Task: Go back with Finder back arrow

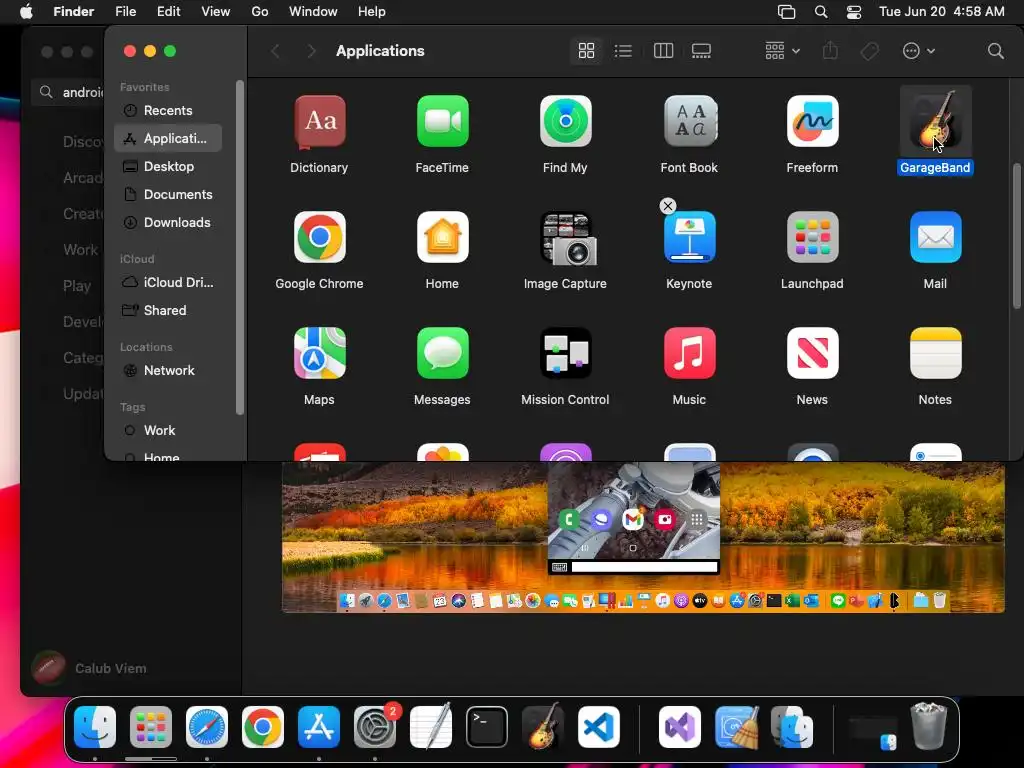Action: pyautogui.click(x=276, y=51)
